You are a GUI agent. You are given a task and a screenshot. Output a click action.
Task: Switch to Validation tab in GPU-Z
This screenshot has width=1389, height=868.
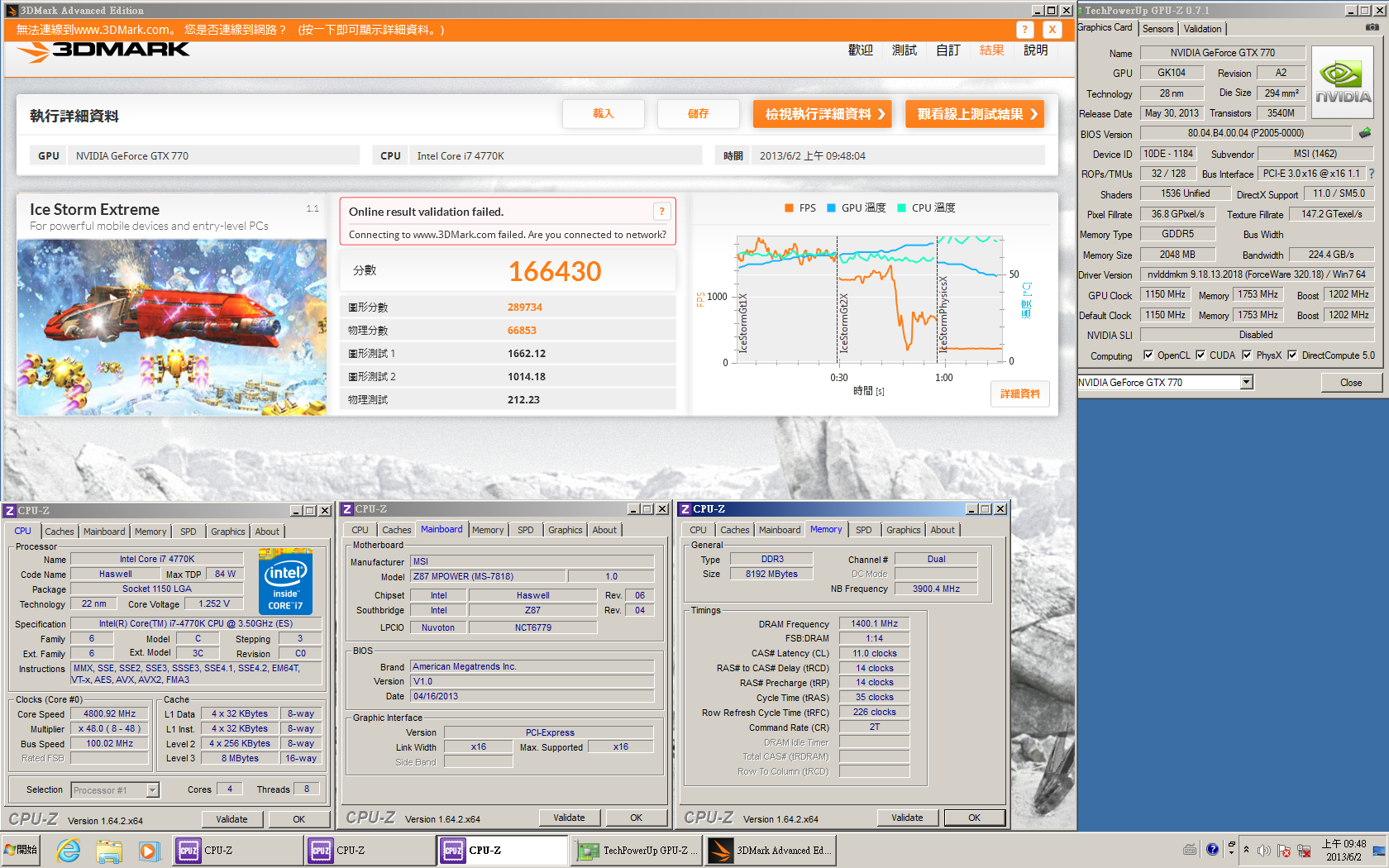click(1202, 29)
